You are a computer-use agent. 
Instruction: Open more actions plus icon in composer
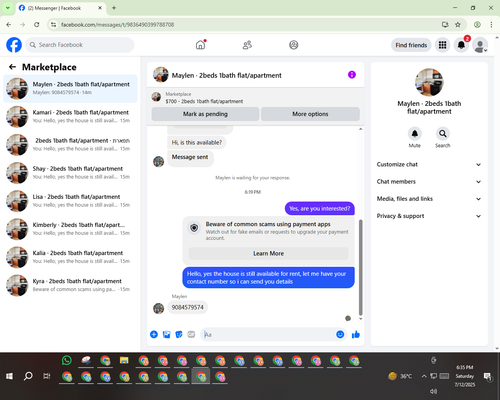coord(154,334)
